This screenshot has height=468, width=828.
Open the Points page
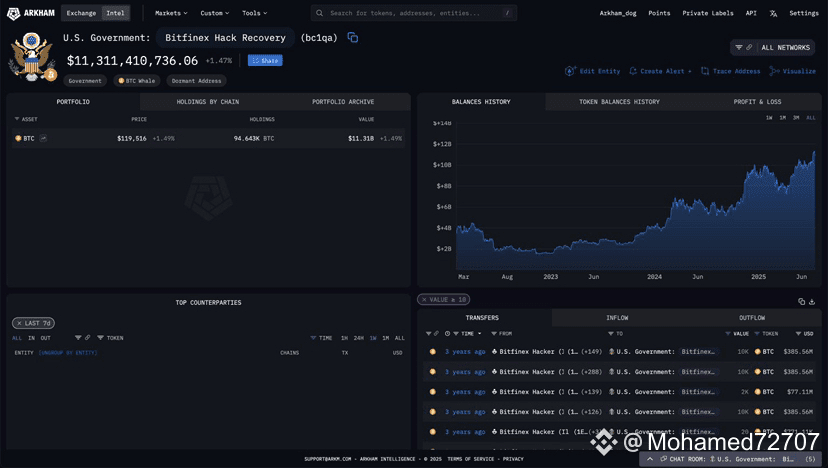[x=659, y=13]
